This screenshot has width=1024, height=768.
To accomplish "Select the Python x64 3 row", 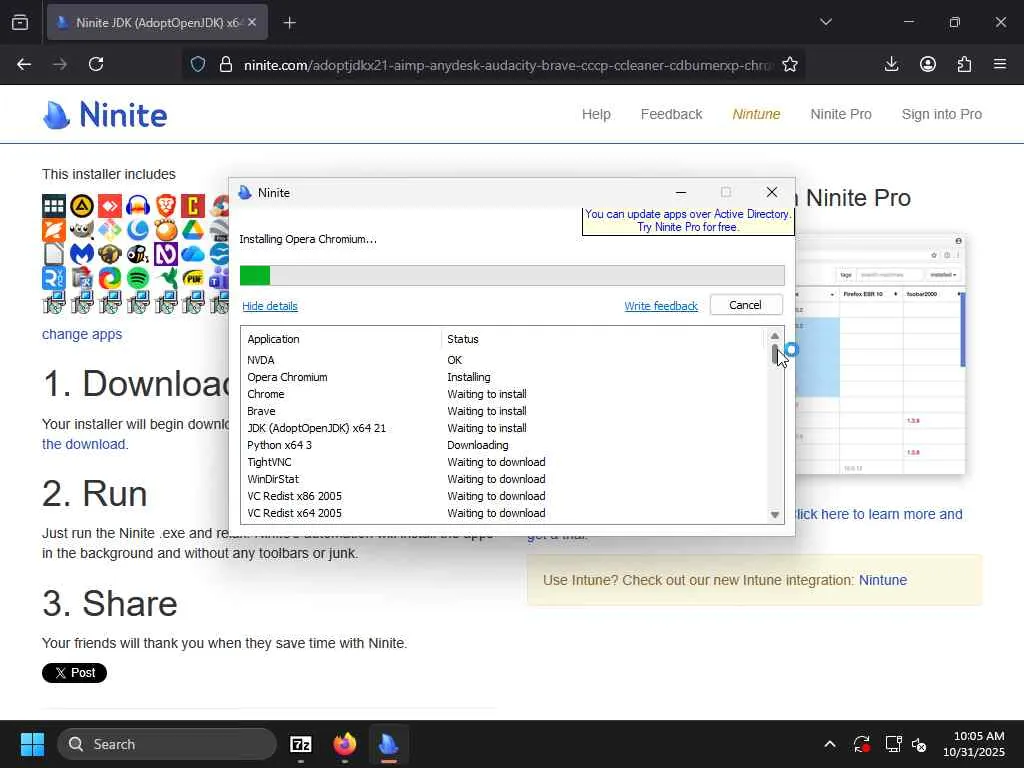I will (x=504, y=445).
